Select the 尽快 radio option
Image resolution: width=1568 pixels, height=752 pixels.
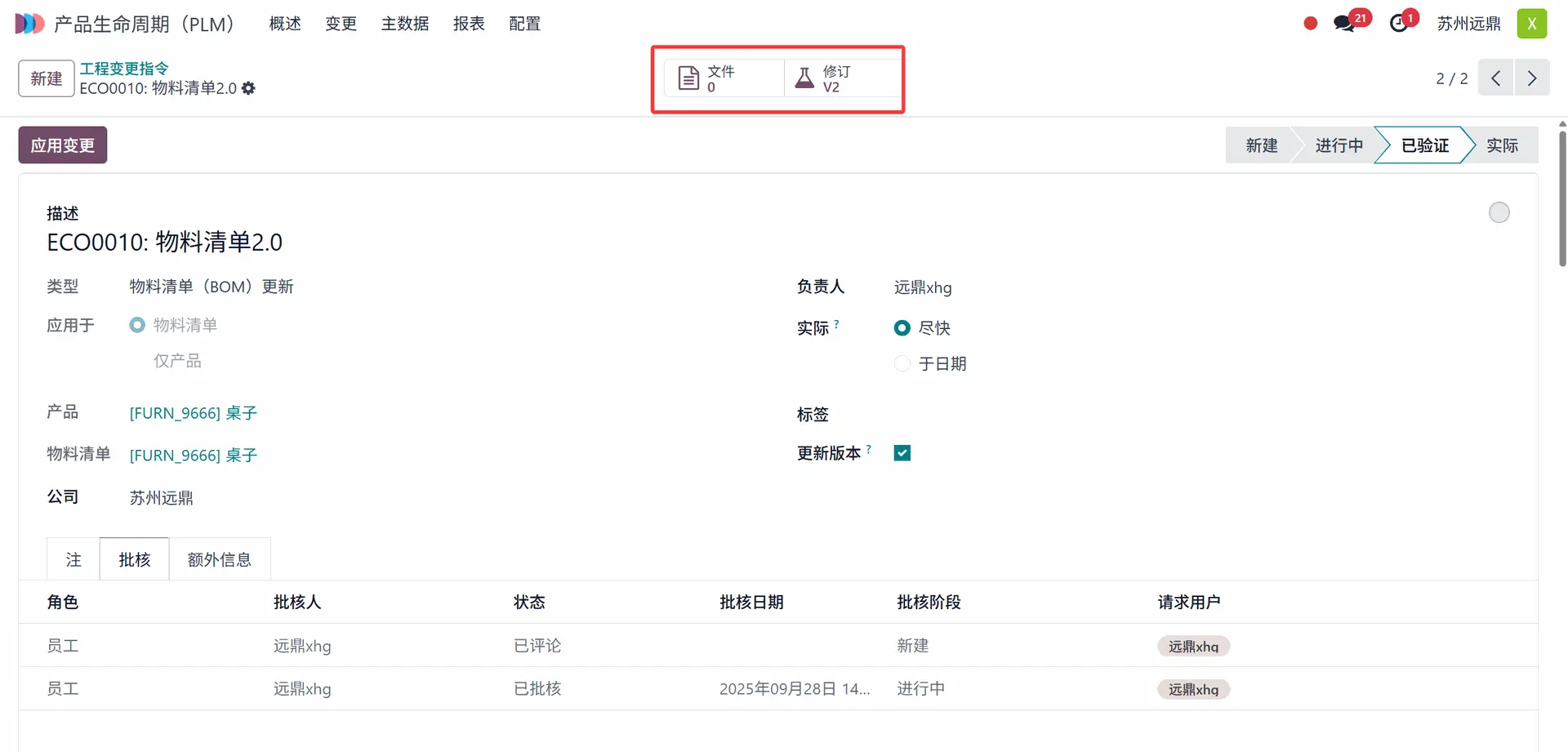pyautogui.click(x=902, y=328)
